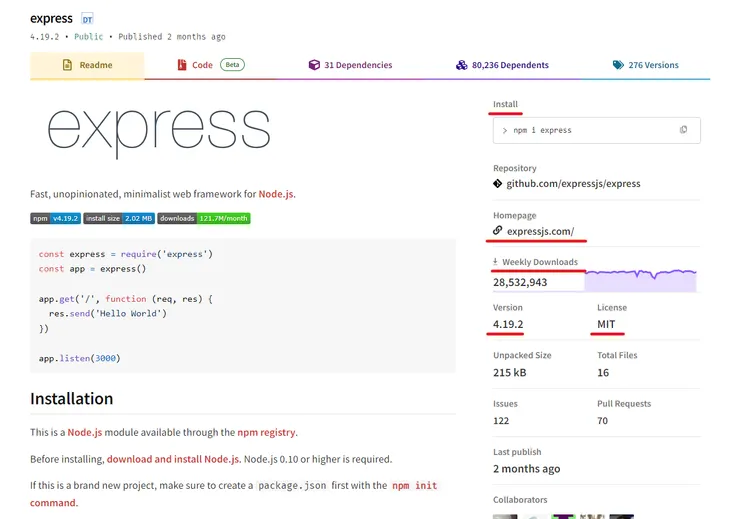Click Node.js link in 'This is a' sentence
This screenshot has height=519, width=740.
84,432
